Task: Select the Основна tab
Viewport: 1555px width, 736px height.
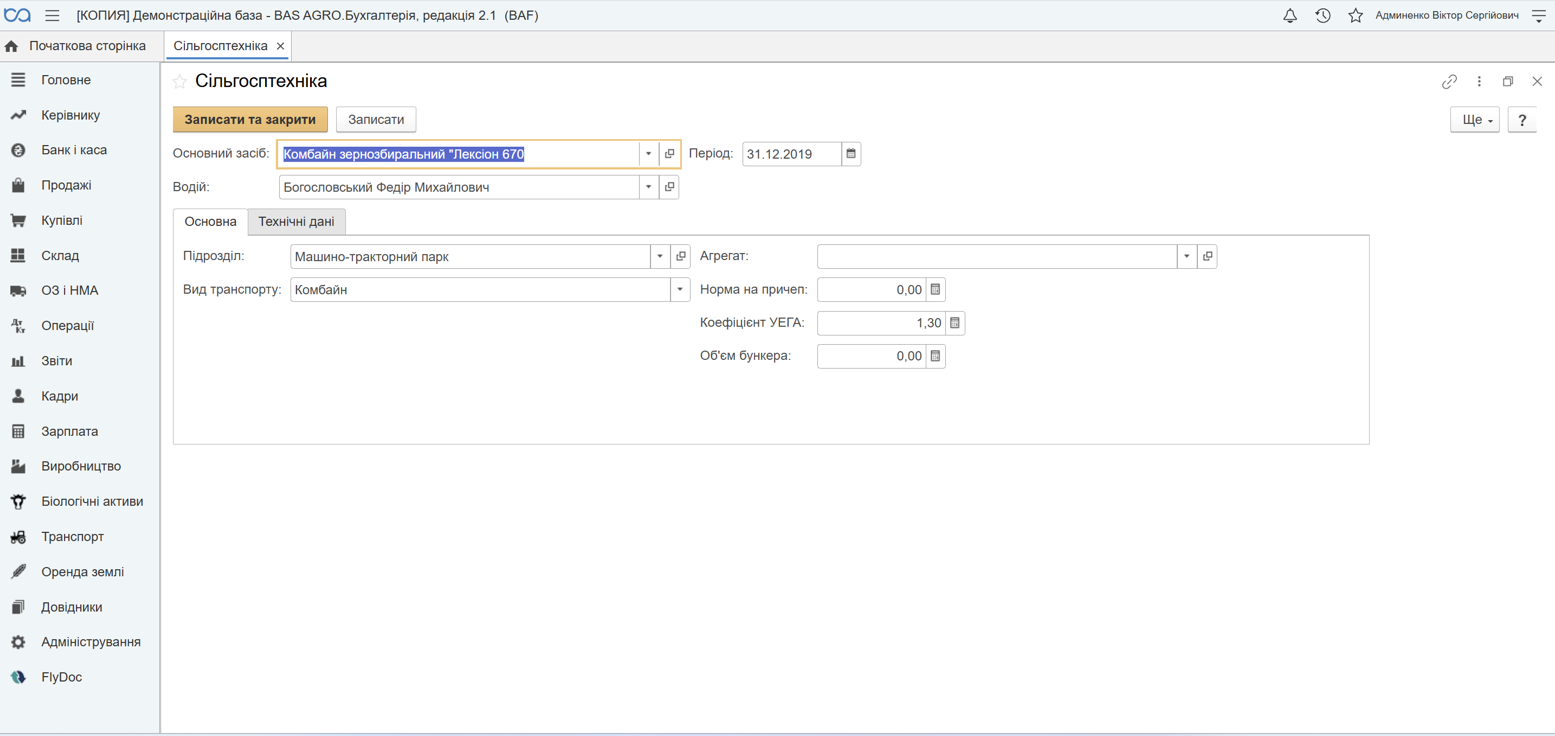Action: [210, 222]
